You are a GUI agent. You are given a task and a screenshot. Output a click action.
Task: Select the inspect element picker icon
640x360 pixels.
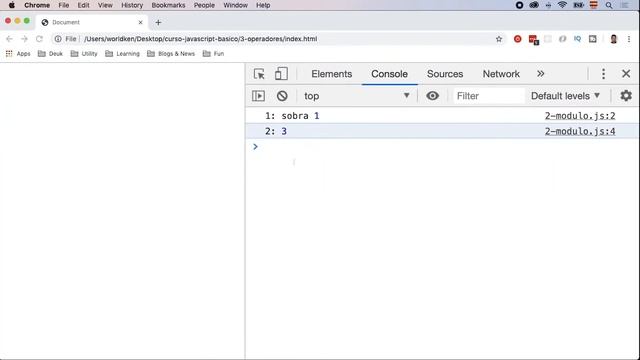259,74
